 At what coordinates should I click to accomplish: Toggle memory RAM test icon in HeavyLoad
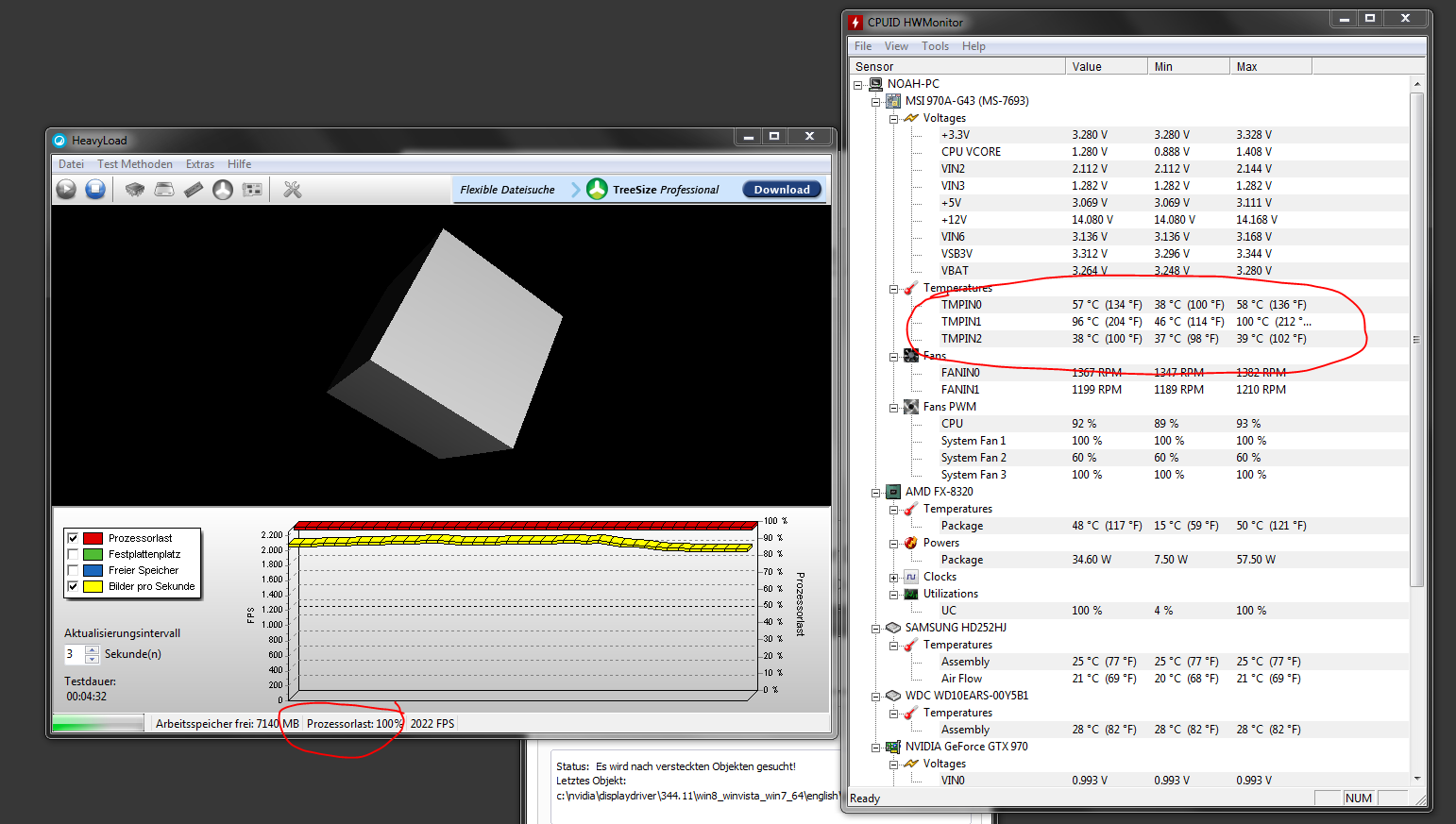(194, 190)
